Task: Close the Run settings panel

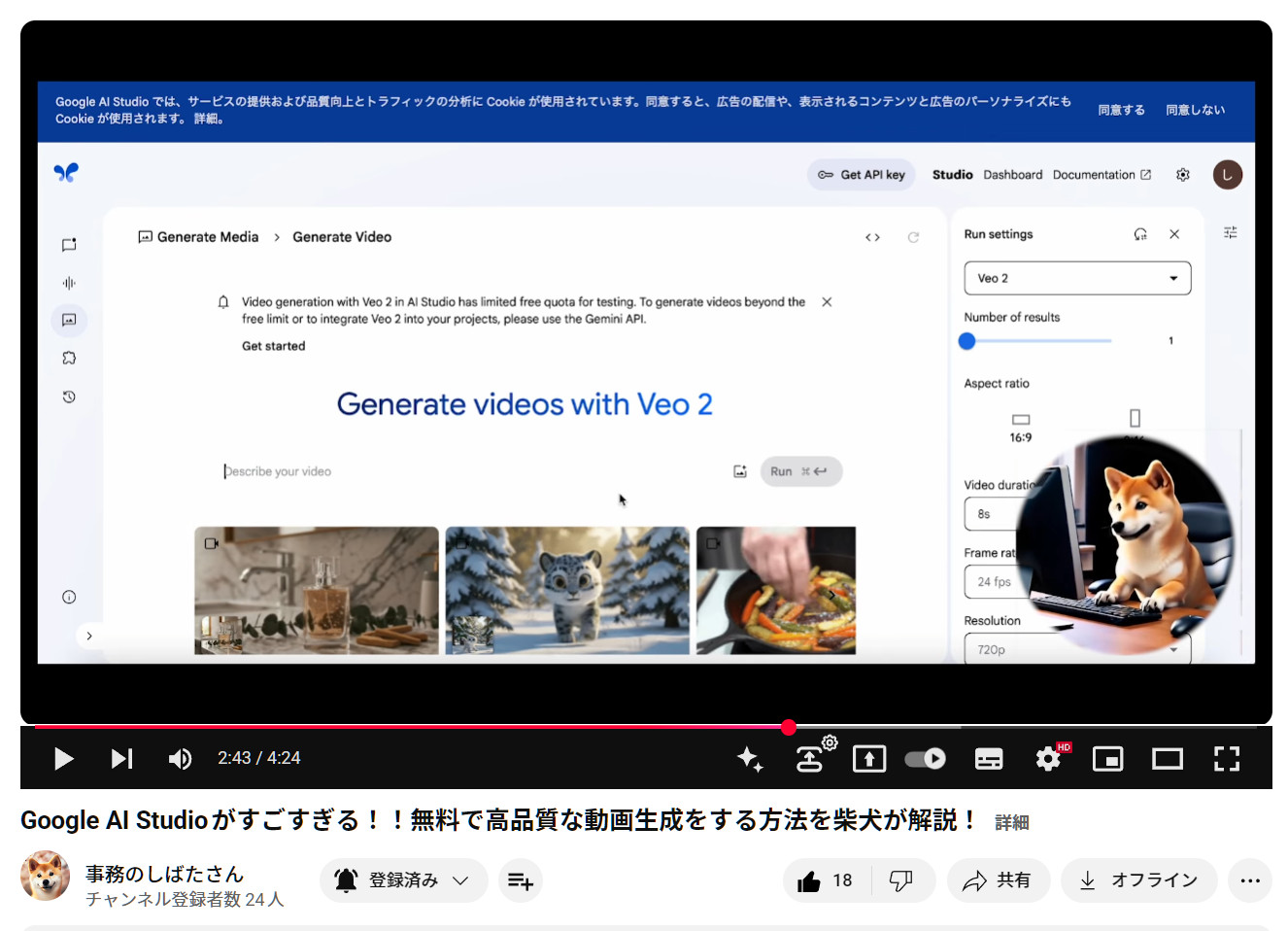Action: point(1174,234)
